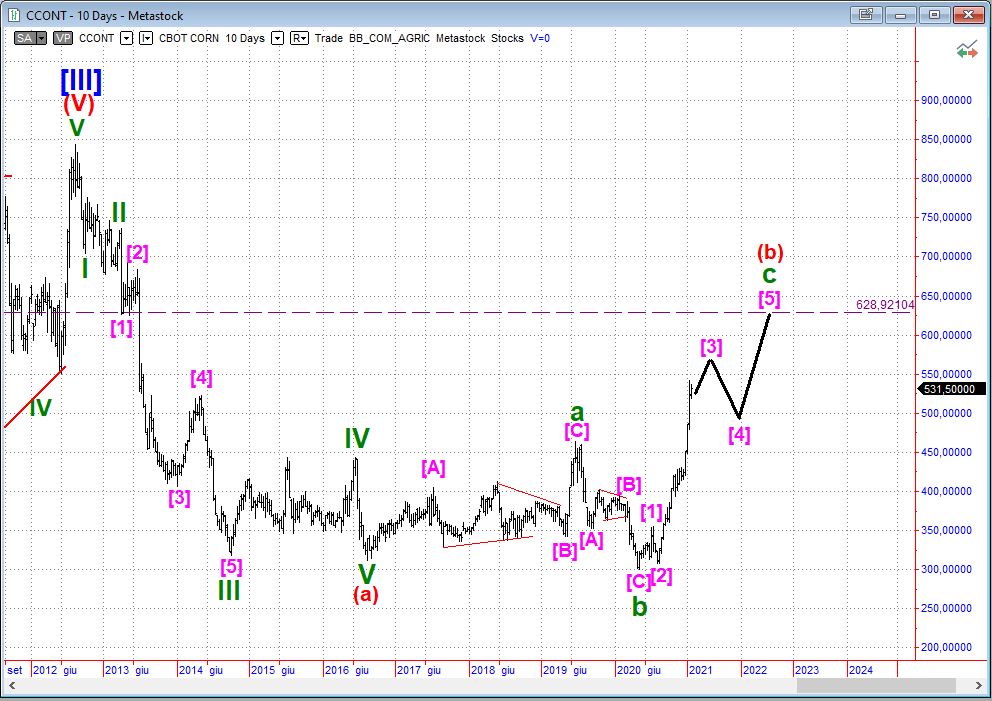Click the SA button in chart header
Screen dimensions: 992x701
click(x=25, y=38)
